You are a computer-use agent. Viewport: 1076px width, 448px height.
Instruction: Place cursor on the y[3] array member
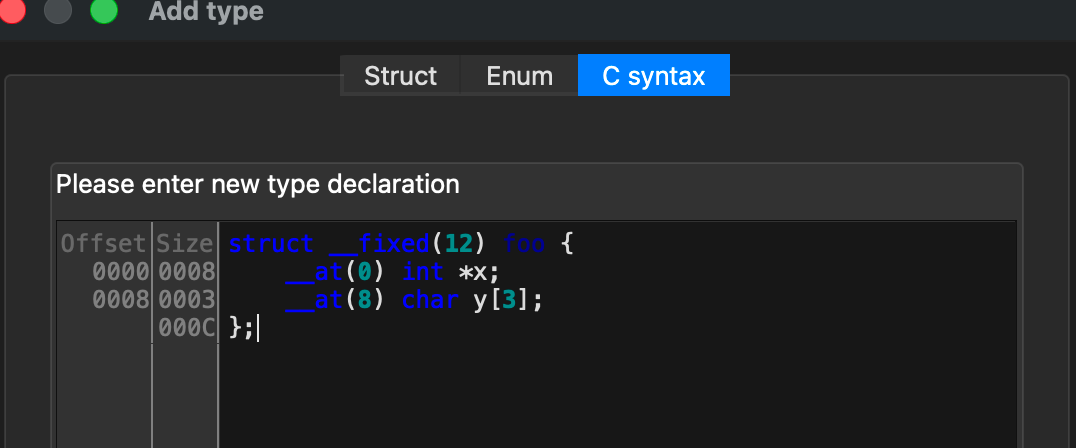click(x=501, y=300)
